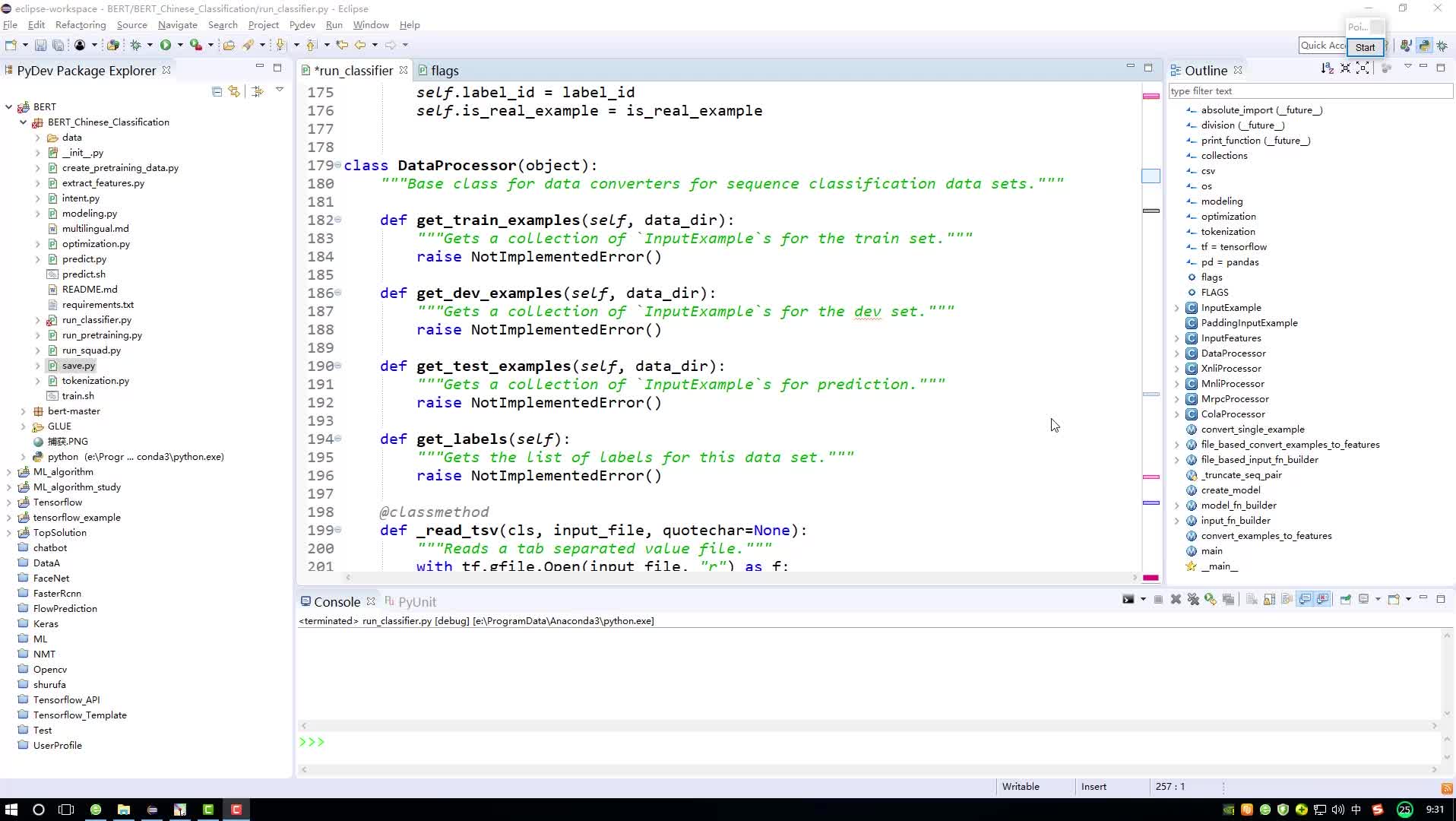Click the editor horizontal scrollbar
This screenshot has width=1456, height=821.
741,578
